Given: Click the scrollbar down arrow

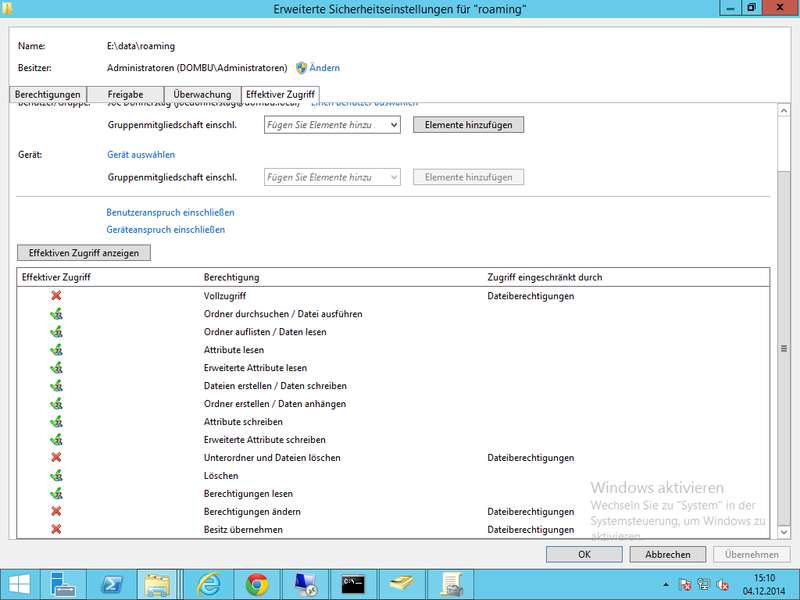Looking at the screenshot, I should 784,532.
